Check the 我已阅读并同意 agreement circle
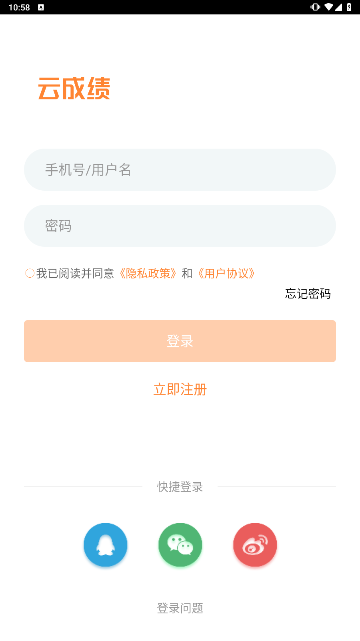The width and height of the screenshot is (360, 641). 29,273
